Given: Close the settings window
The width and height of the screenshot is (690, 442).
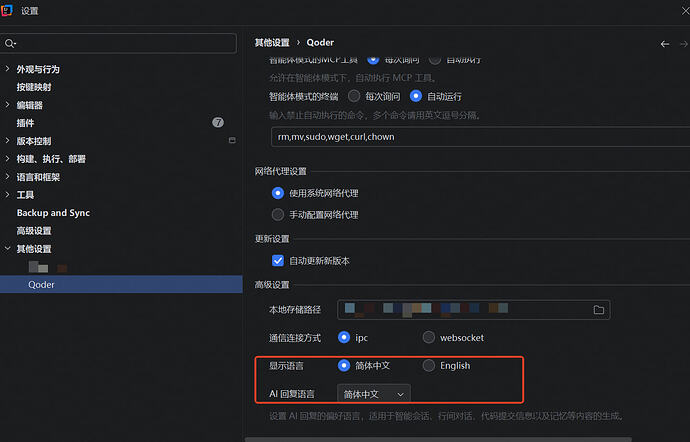Looking at the screenshot, I should click(686, 11).
